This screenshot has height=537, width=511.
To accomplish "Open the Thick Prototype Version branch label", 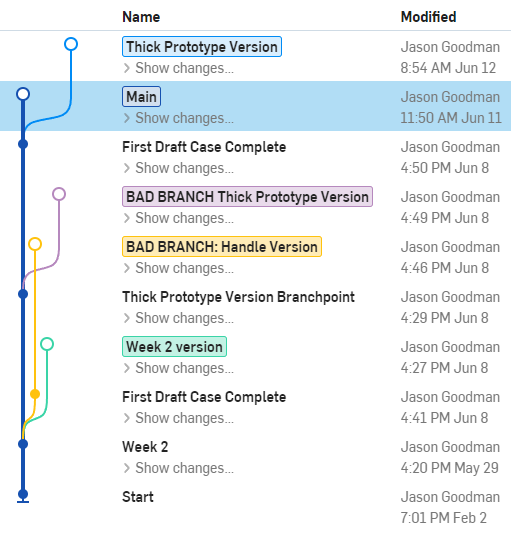I will coord(202,47).
